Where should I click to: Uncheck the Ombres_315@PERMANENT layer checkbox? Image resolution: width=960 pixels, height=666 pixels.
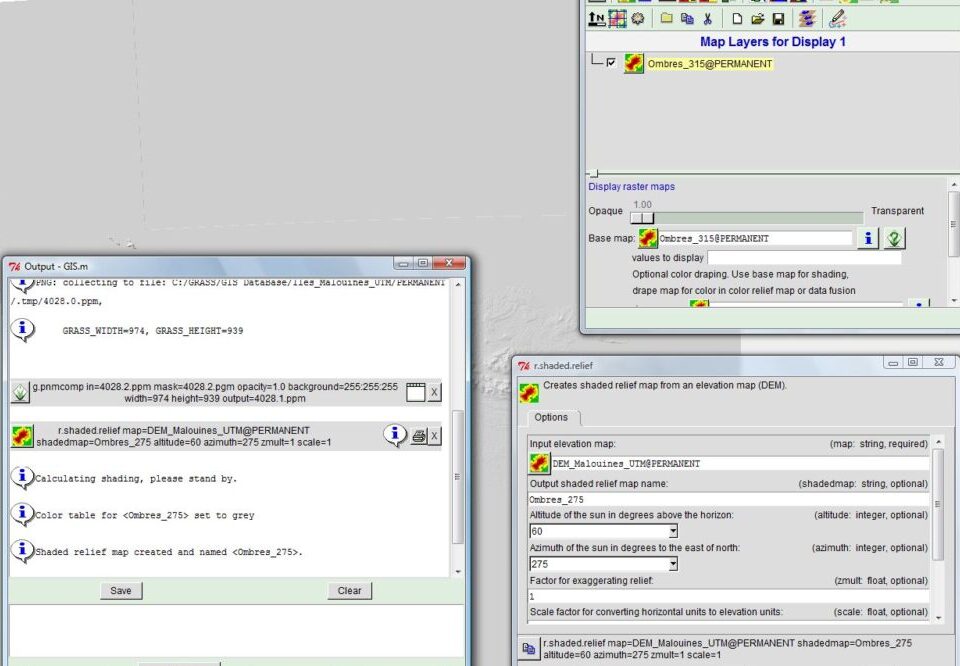611,63
